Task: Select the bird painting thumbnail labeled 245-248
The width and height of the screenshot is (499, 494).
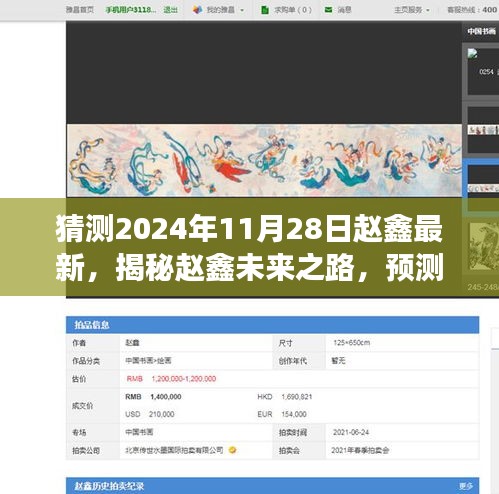Action: pyautogui.click(x=484, y=247)
